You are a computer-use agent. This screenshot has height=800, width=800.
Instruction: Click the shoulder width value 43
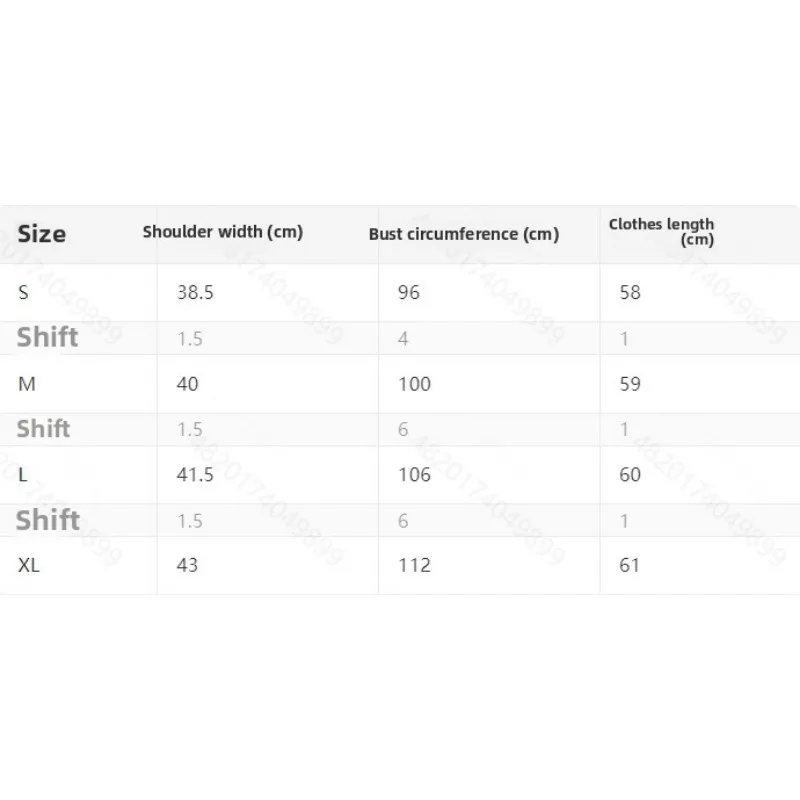pyautogui.click(x=187, y=565)
